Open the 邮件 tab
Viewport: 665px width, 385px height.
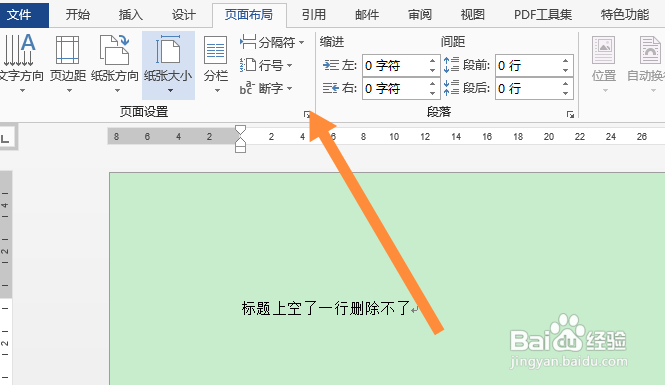[367, 15]
